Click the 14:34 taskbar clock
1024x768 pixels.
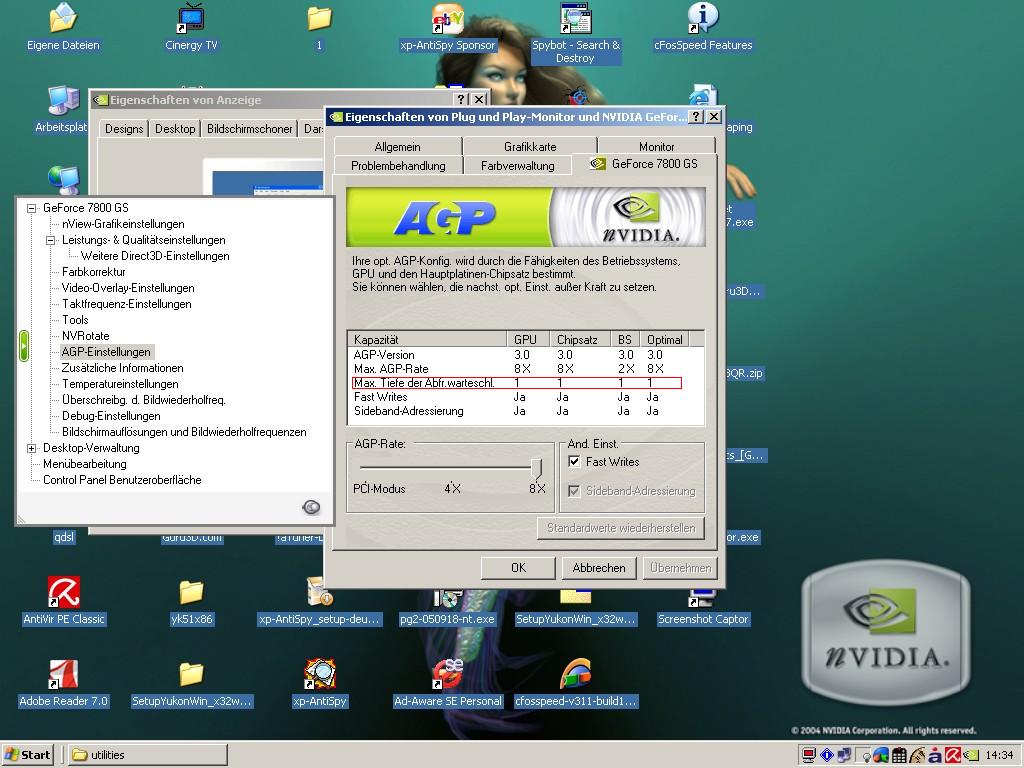(x=999, y=756)
